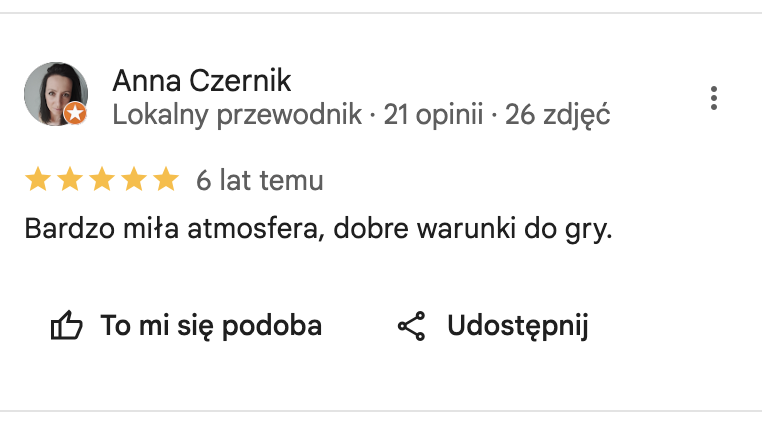Click the share icon

pyautogui.click(x=412, y=326)
